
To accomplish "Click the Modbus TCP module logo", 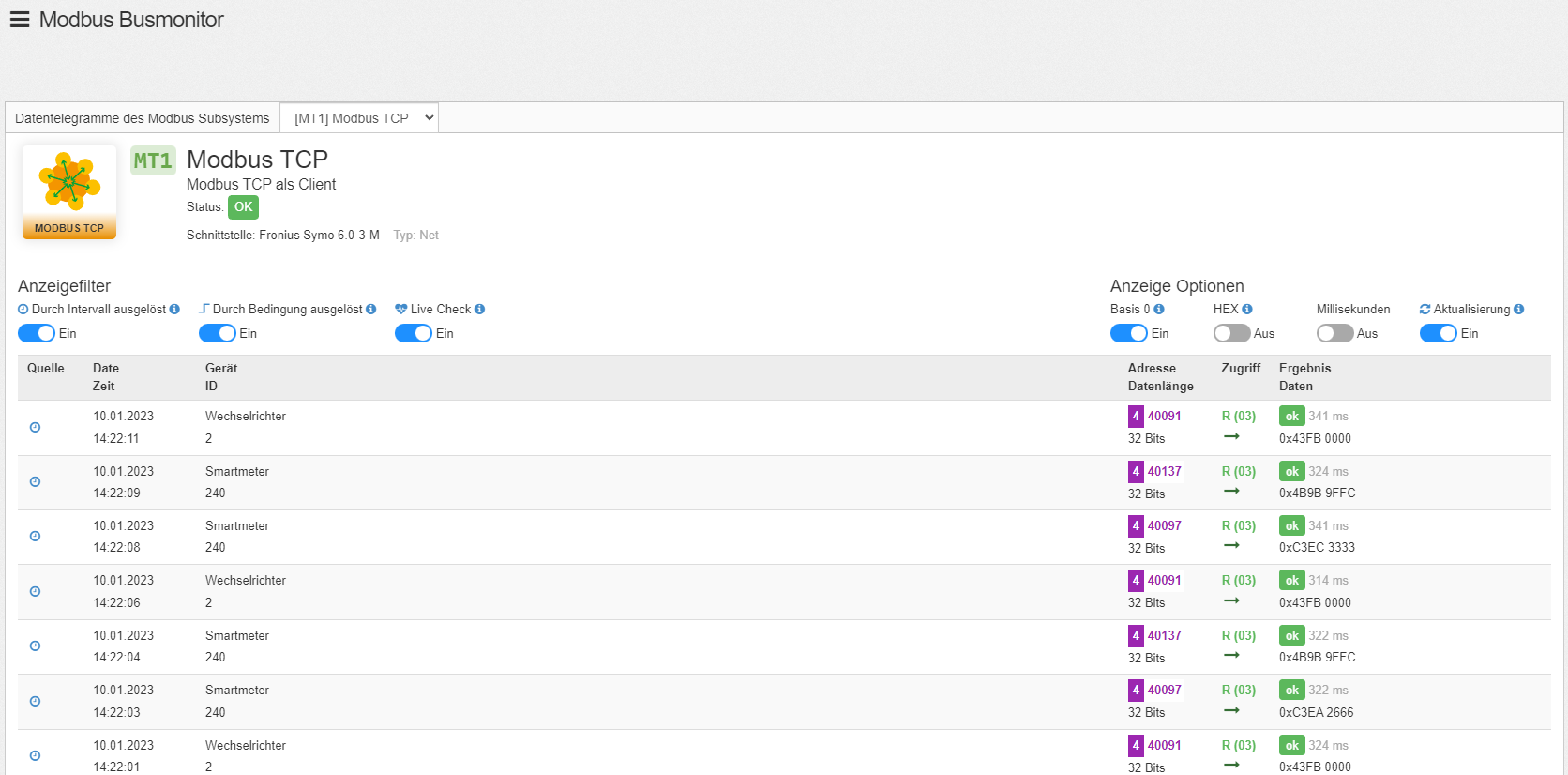I will (x=69, y=191).
